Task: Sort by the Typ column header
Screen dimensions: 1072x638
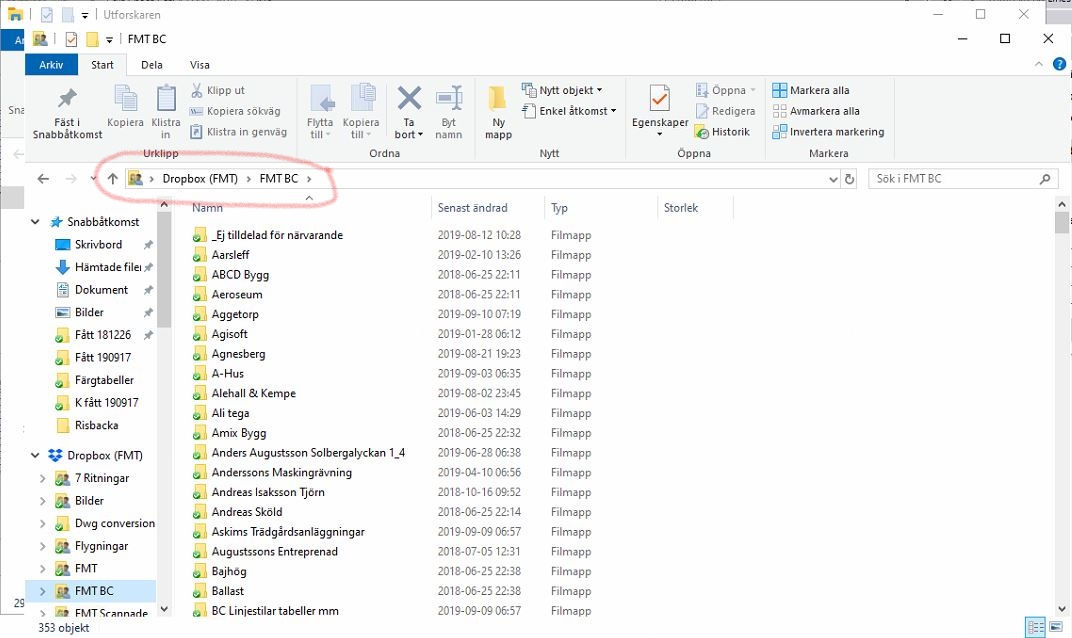Action: tap(559, 208)
